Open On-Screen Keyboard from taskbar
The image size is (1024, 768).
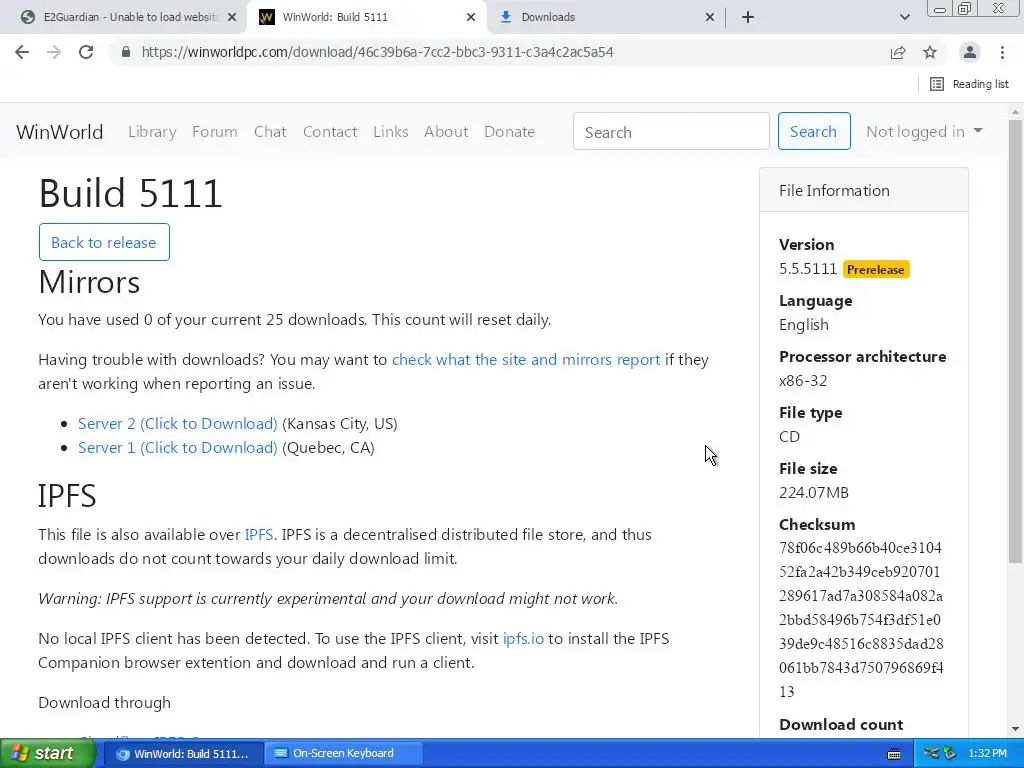342,754
